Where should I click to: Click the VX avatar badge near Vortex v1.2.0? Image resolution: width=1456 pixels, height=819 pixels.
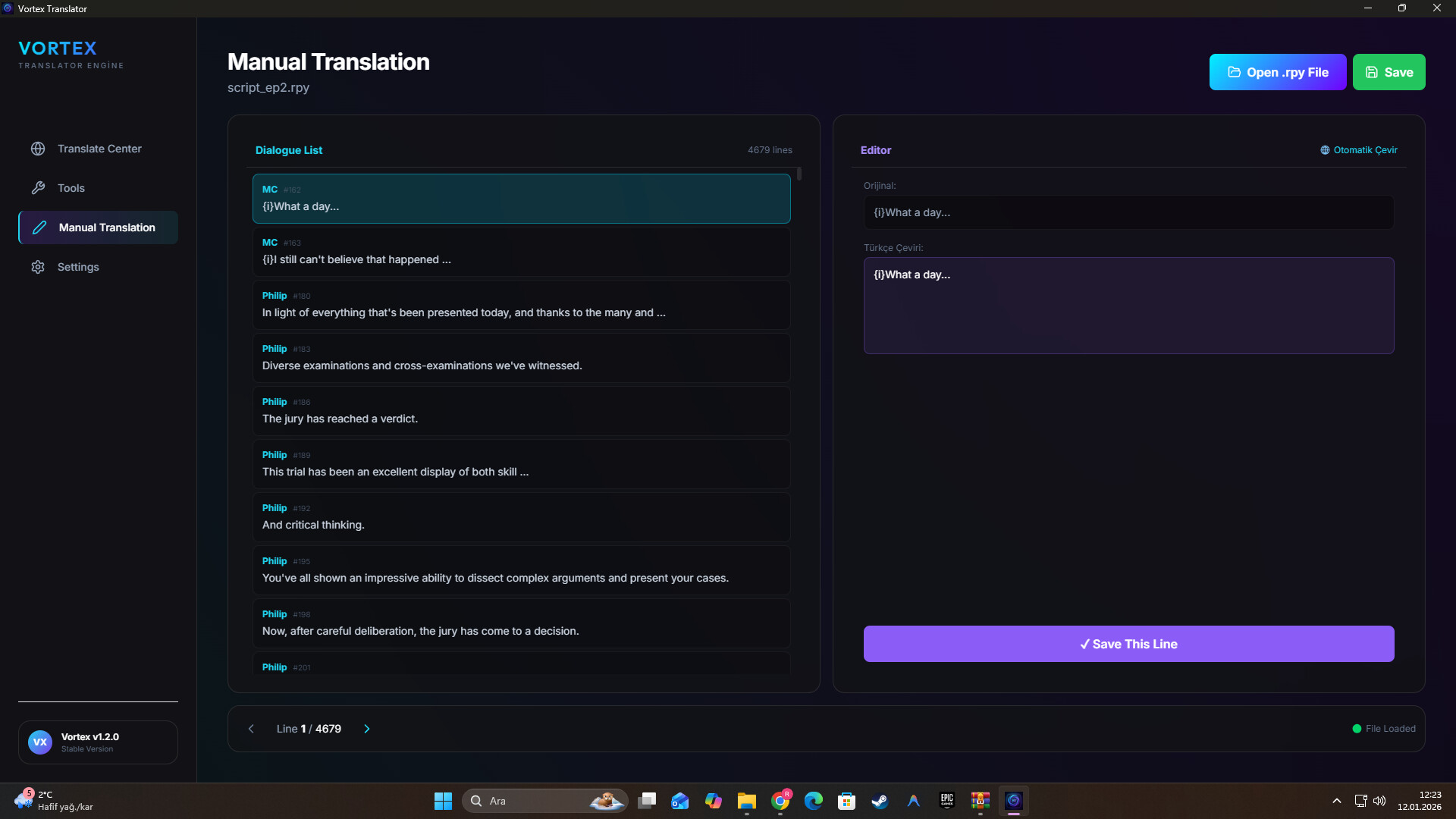(39, 742)
